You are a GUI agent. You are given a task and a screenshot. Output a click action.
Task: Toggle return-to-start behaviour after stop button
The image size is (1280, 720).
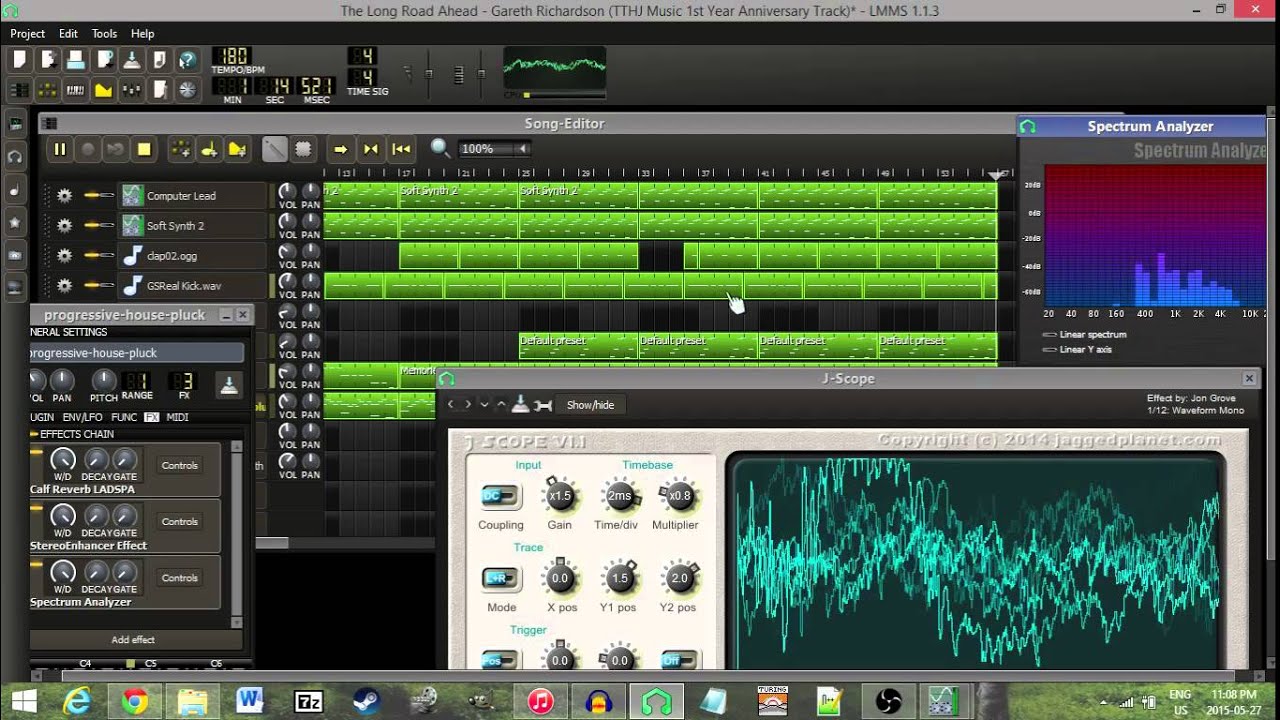401,149
